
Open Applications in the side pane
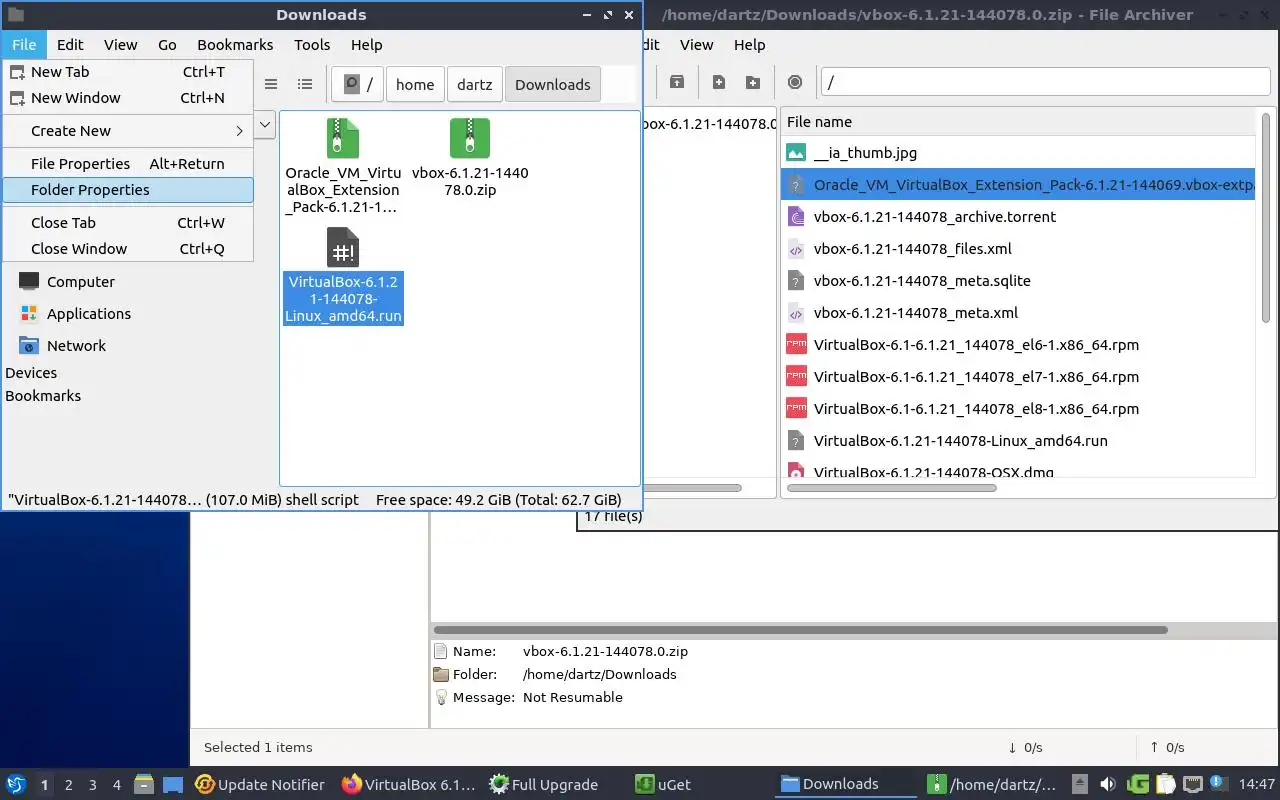tap(88, 314)
